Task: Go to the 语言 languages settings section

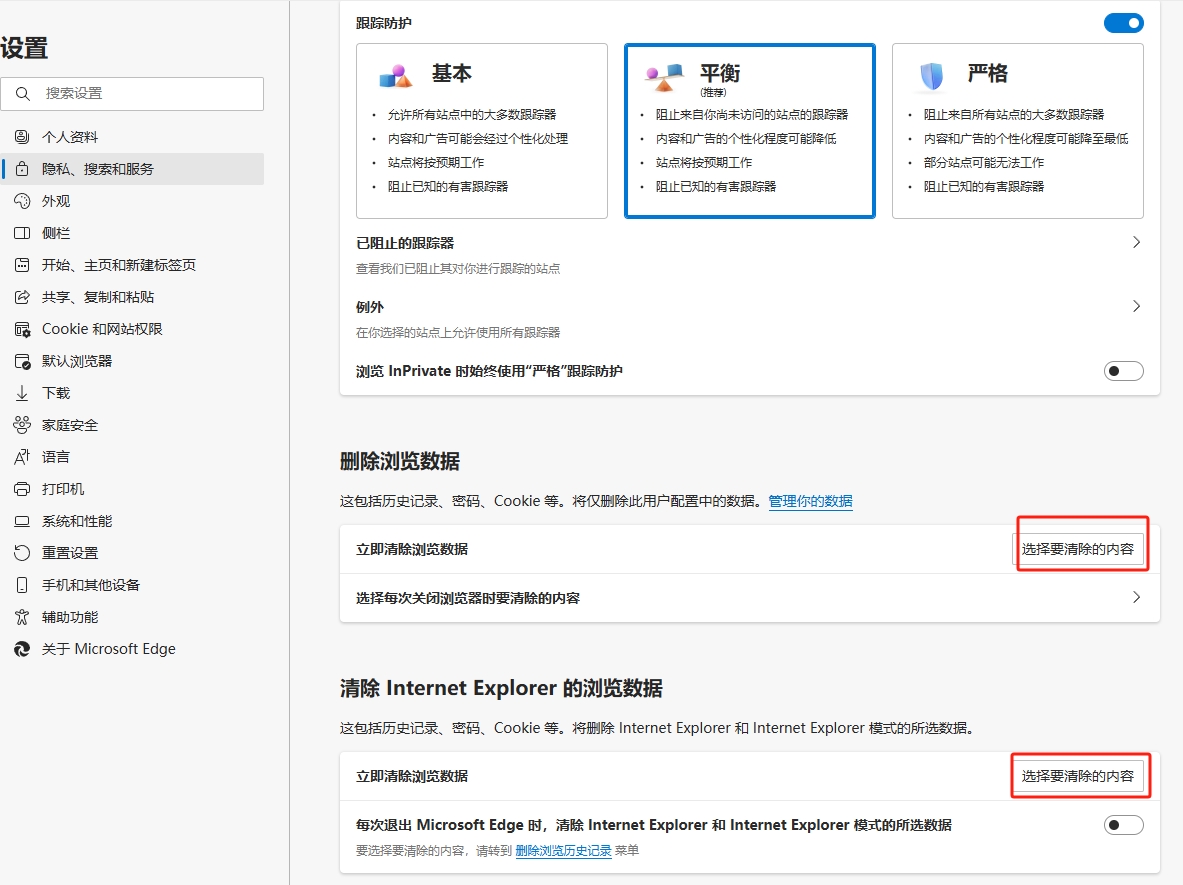Action: pos(56,457)
